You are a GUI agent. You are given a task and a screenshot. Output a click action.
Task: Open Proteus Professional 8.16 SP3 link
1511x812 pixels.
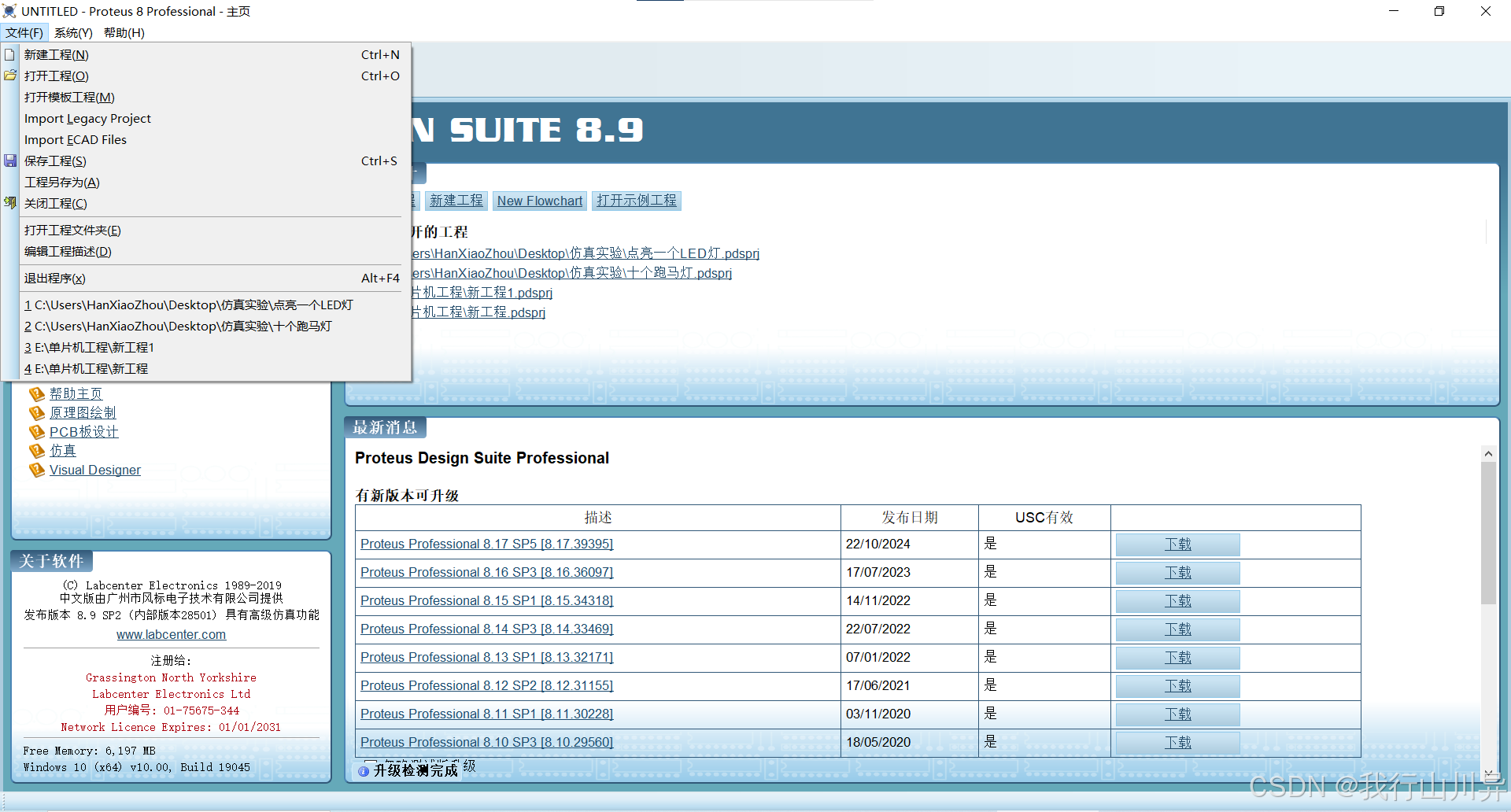coord(486,572)
